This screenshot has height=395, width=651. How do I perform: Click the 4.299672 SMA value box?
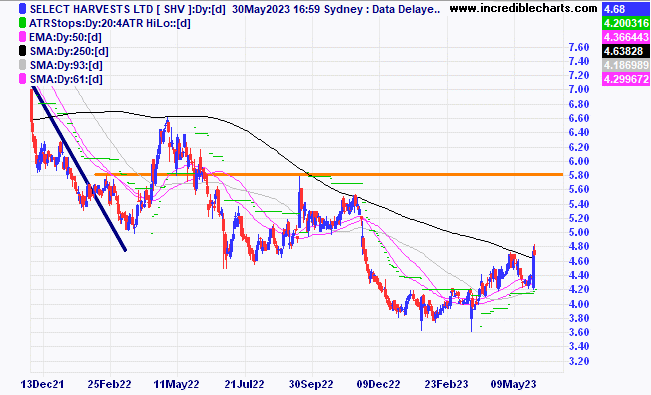coord(626,79)
